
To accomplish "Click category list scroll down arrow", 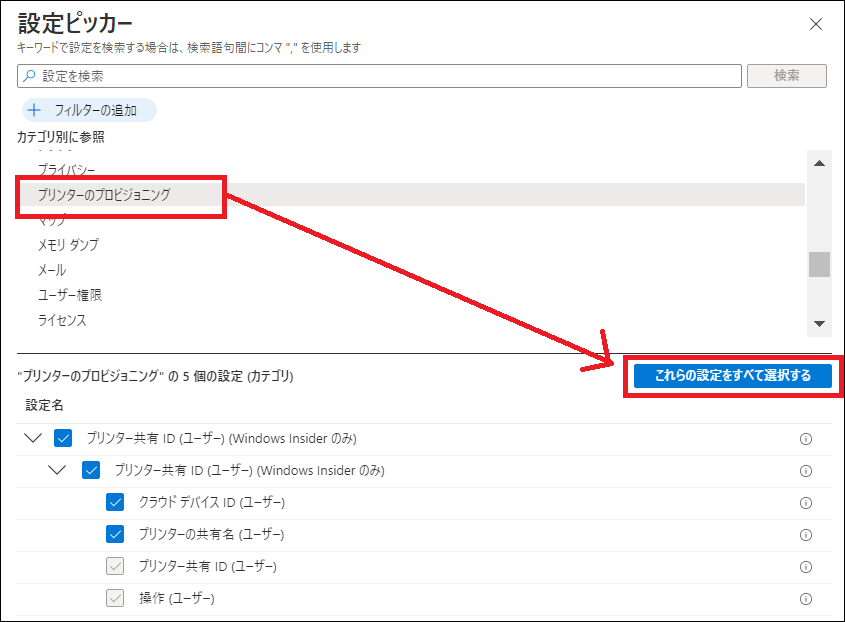I will coord(819,324).
